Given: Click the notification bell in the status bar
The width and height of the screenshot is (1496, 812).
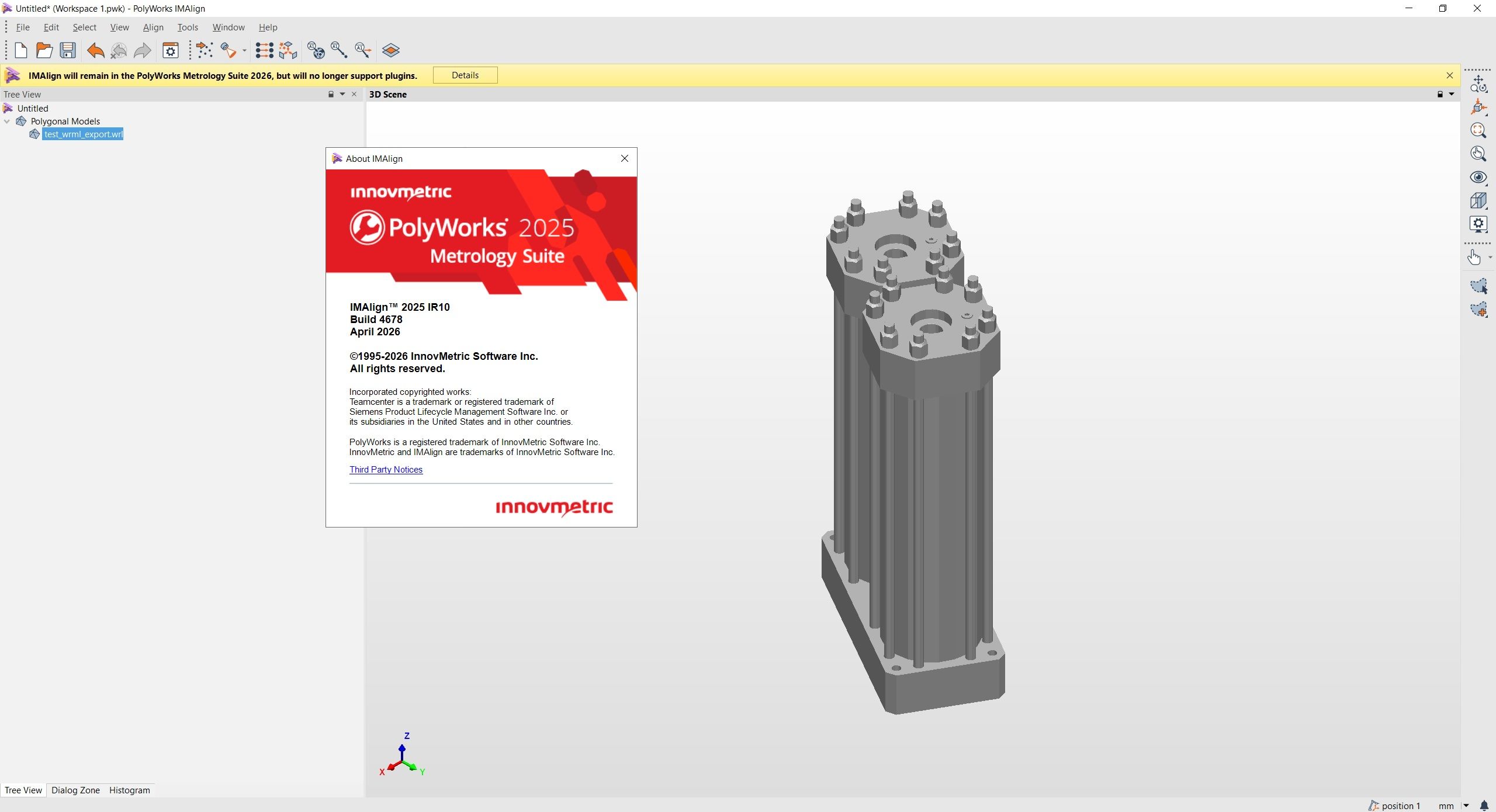Looking at the screenshot, I should pos(1484,806).
